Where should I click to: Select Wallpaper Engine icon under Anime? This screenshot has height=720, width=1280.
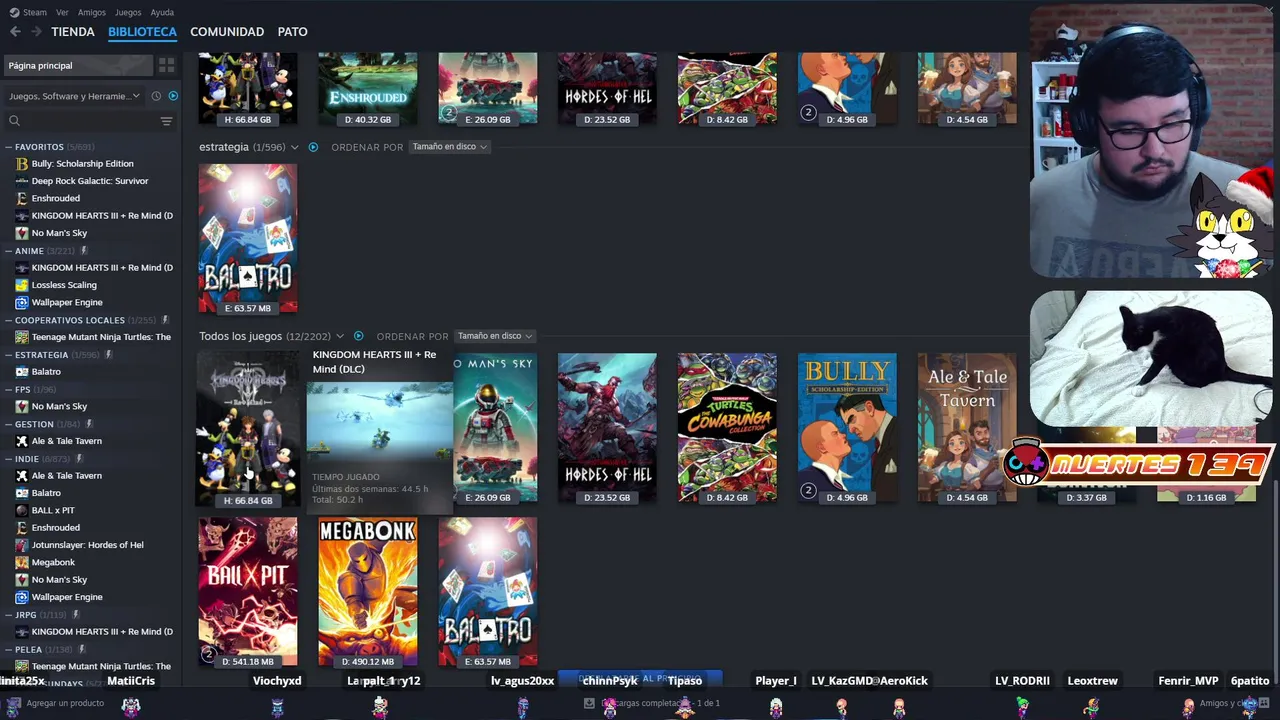22,302
